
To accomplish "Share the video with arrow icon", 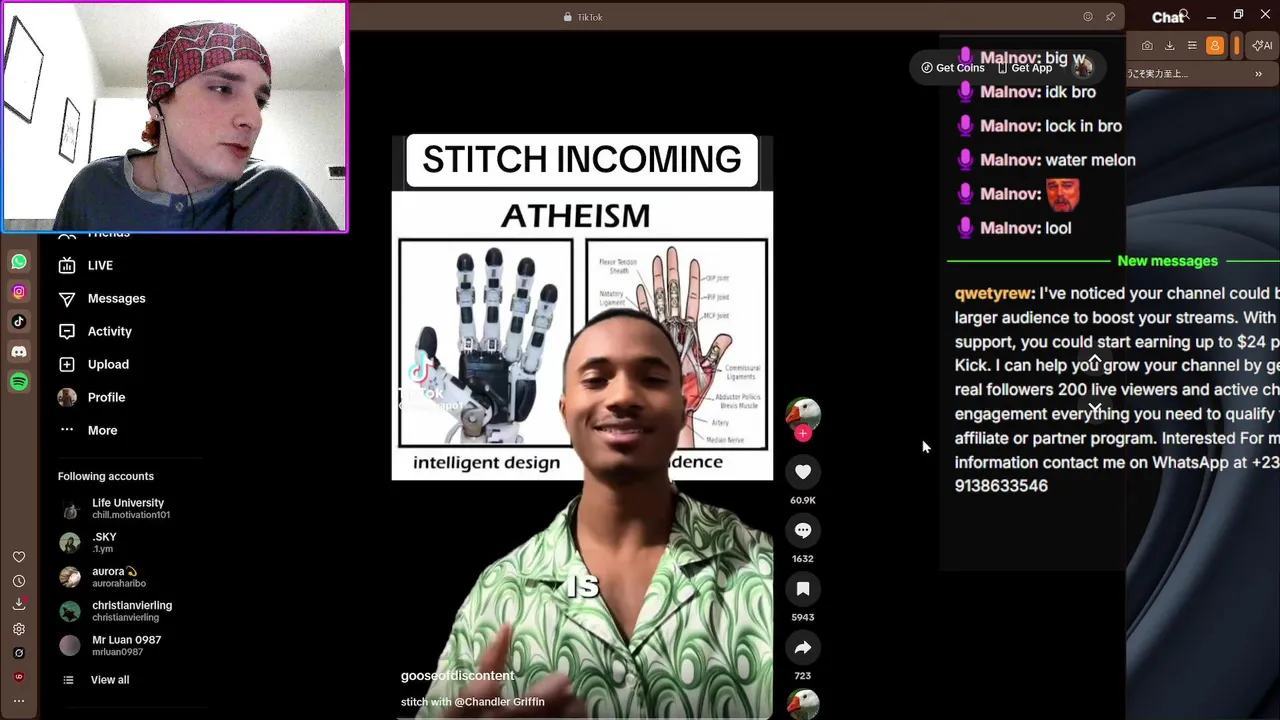I will pos(803,648).
